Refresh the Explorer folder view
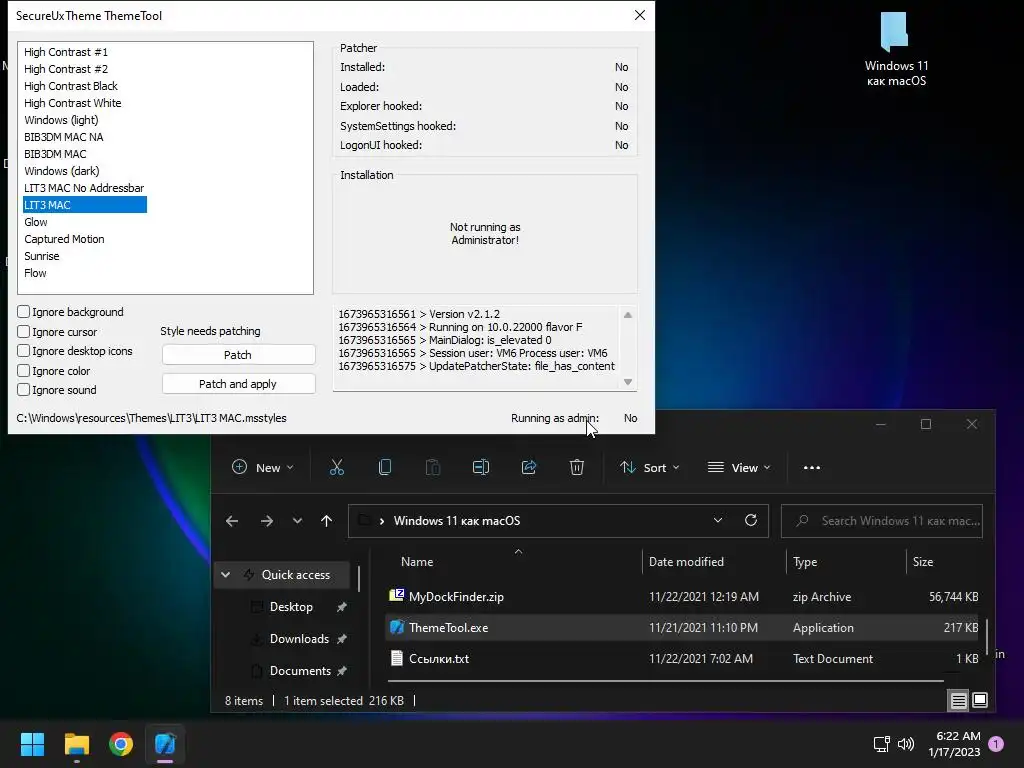Screen dimensions: 1024x768 751,520
